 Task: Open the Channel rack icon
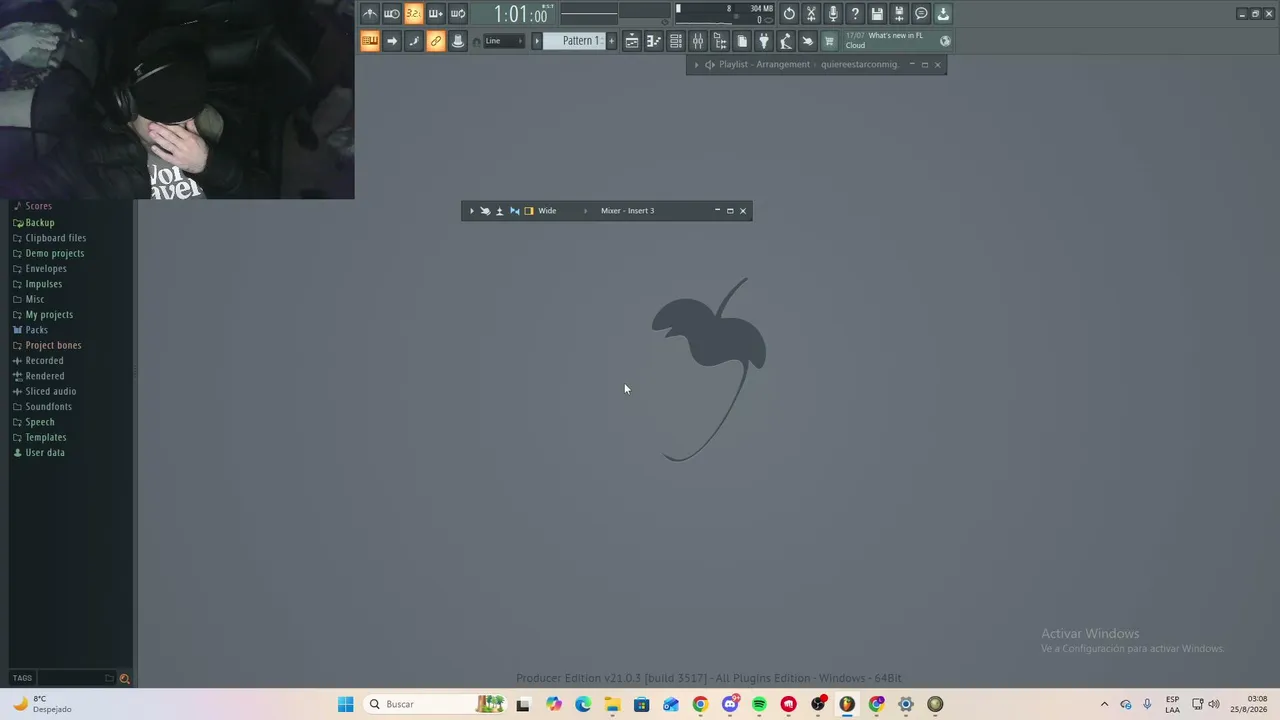tap(676, 41)
